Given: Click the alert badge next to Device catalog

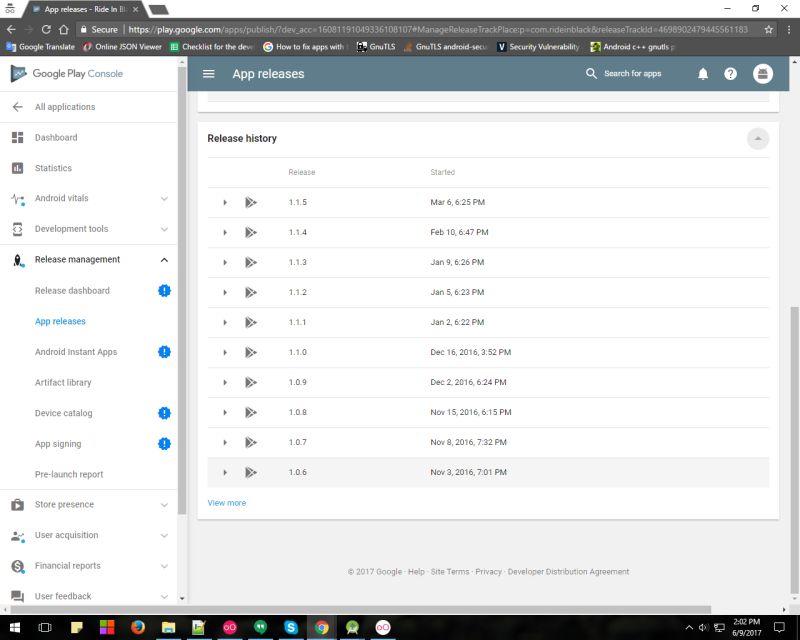Looking at the screenshot, I should click(x=164, y=413).
